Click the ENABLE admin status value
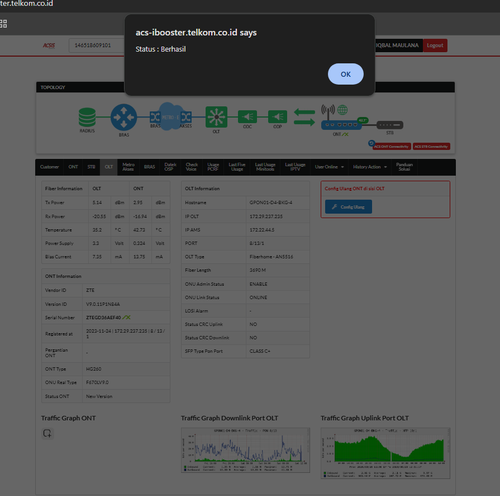 coord(258,284)
